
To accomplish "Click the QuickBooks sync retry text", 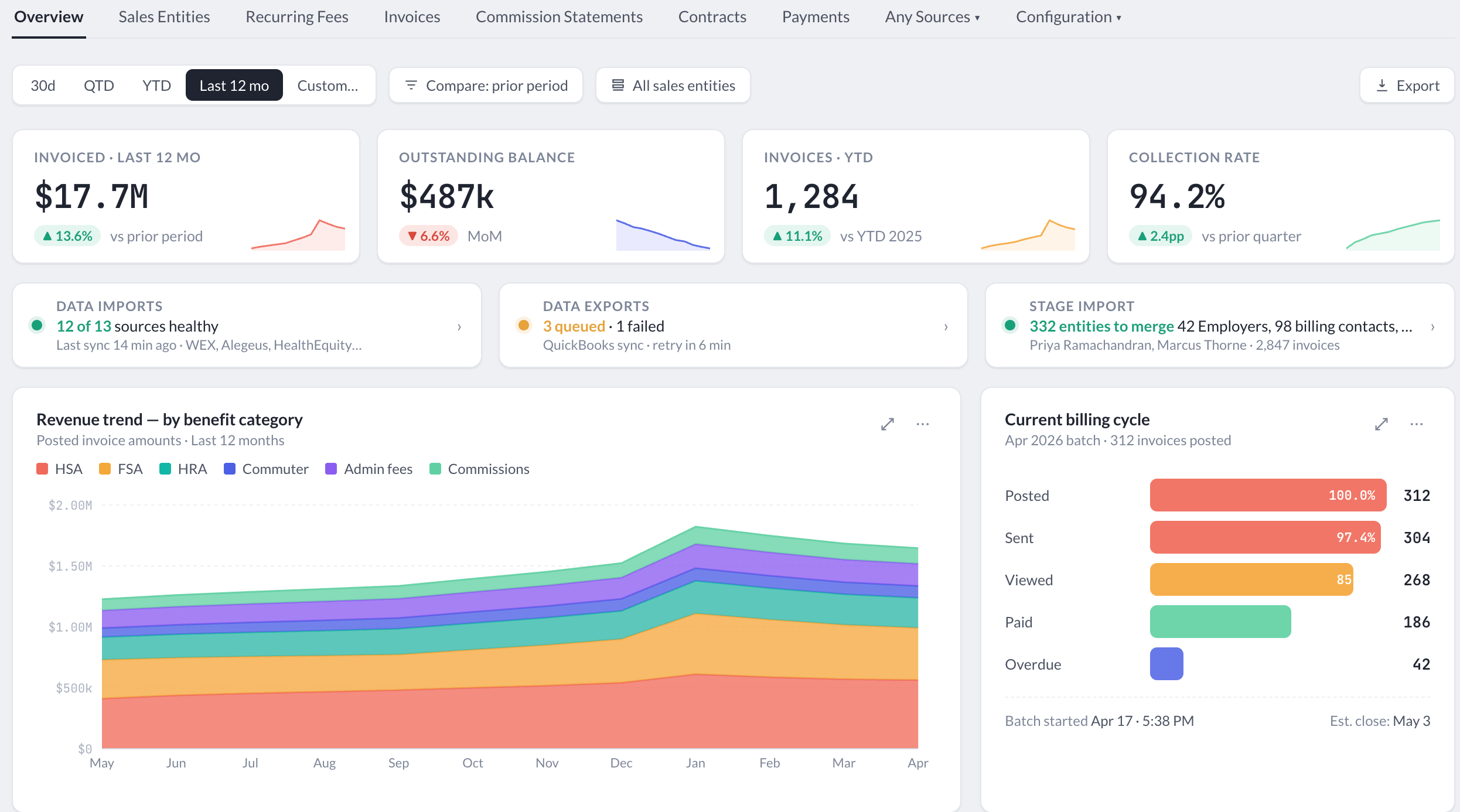I will point(636,346).
